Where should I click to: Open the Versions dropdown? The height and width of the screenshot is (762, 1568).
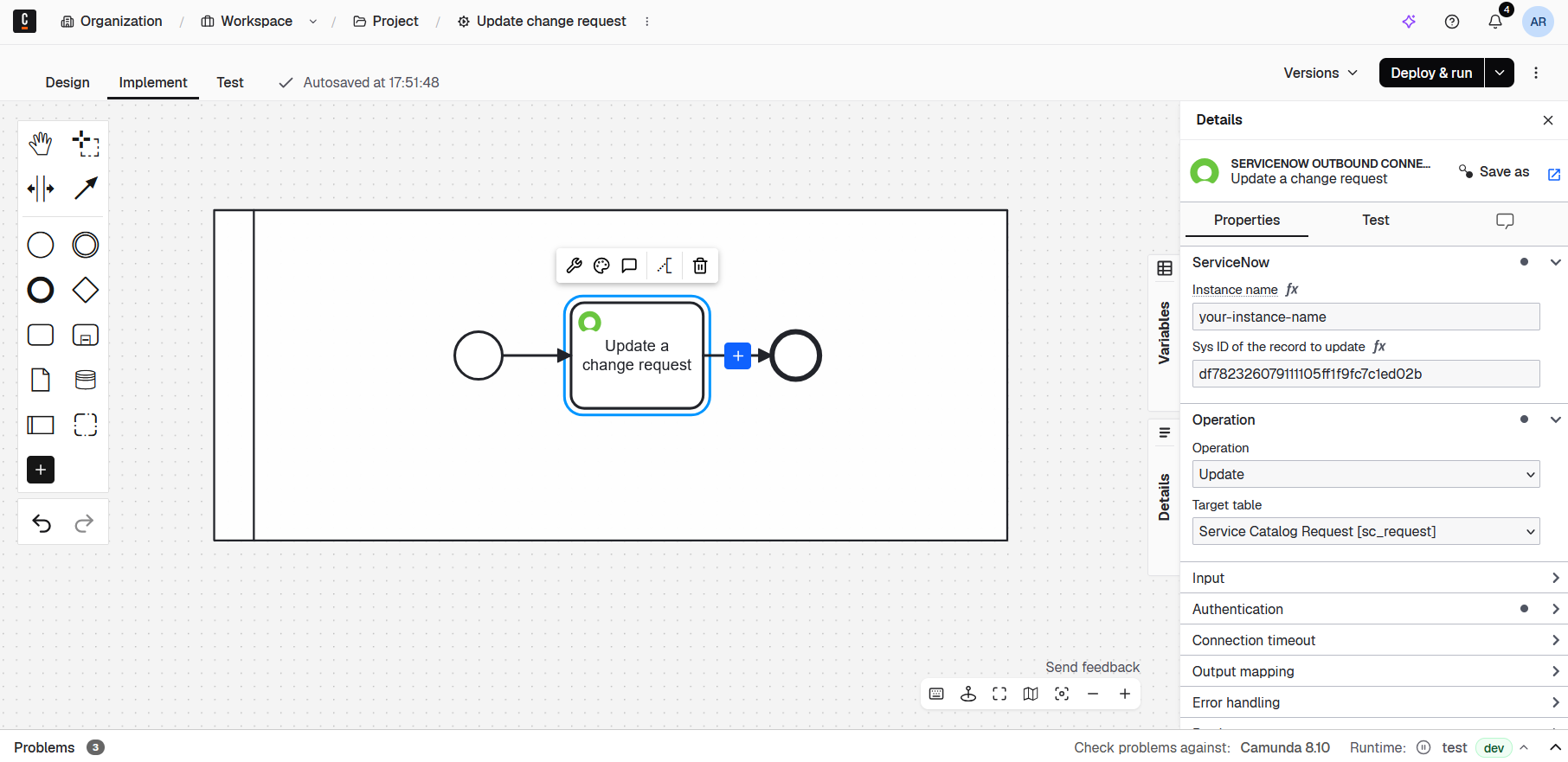1321,73
